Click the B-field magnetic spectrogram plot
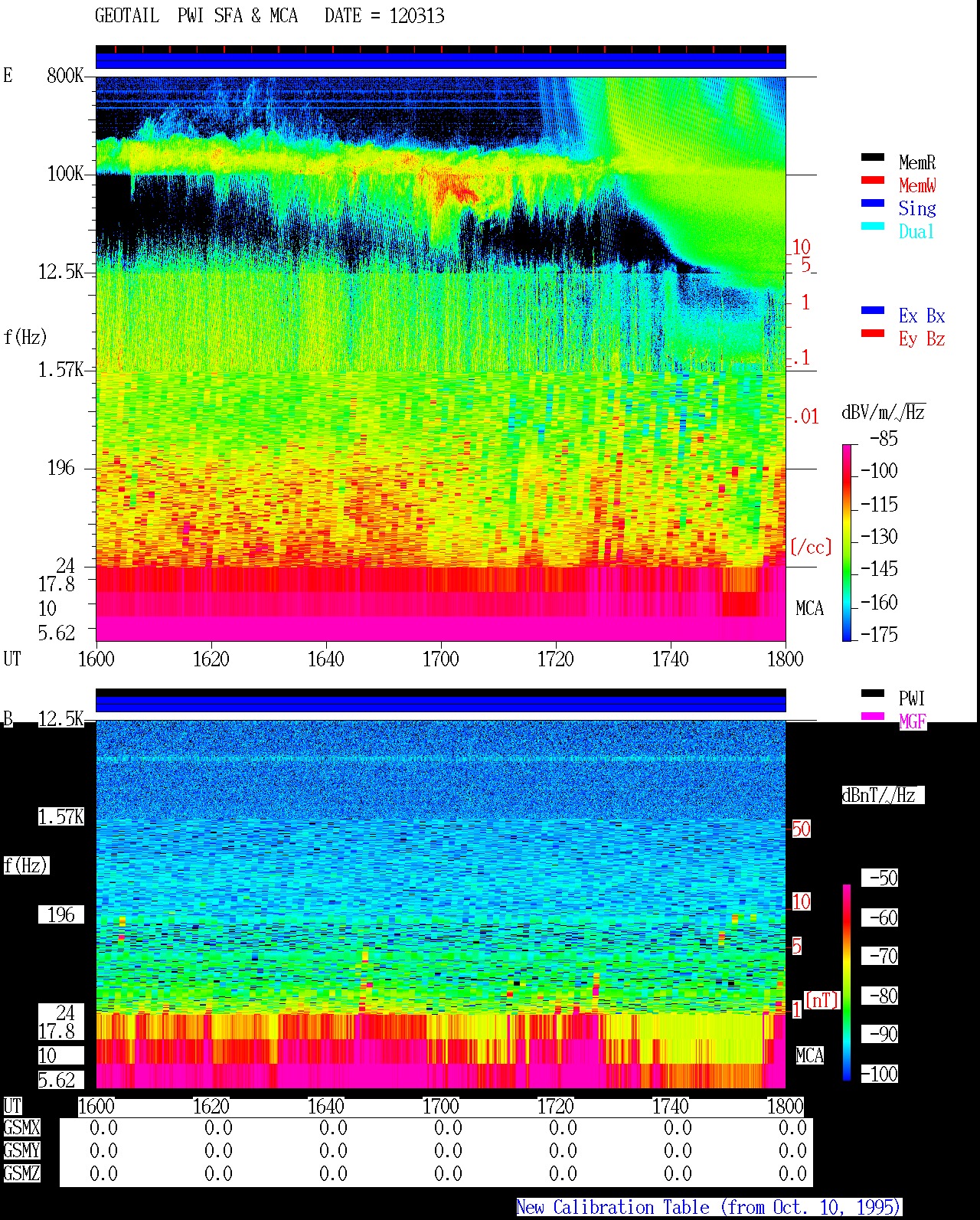This screenshot has width=980, height=1220. pos(440,904)
